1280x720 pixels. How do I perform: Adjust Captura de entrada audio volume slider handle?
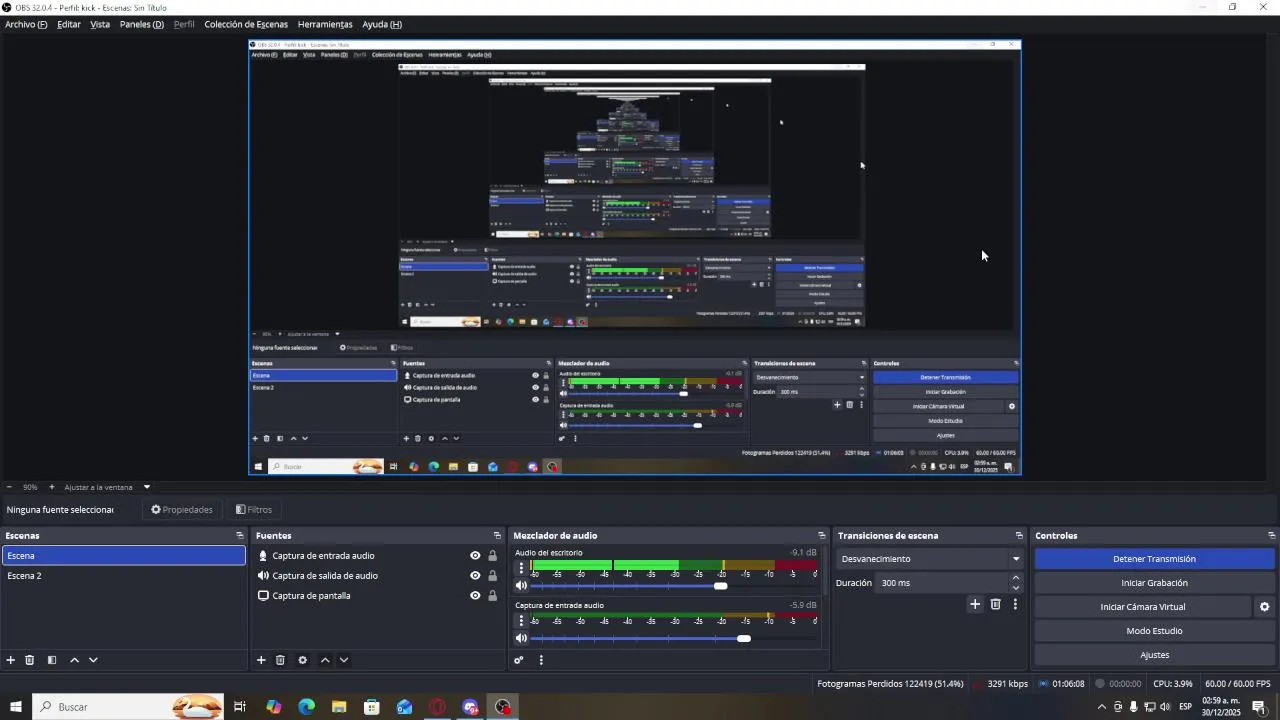743,638
